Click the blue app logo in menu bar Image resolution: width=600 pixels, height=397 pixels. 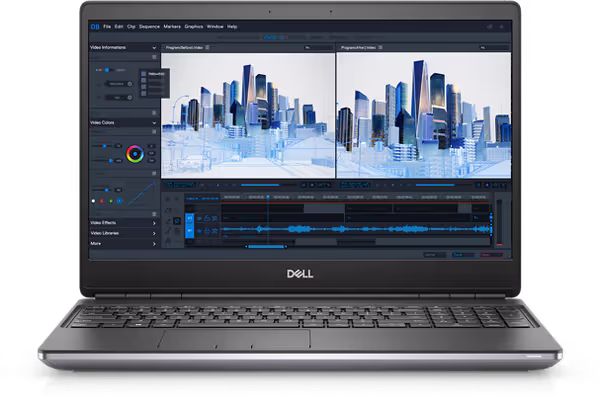(95, 26)
